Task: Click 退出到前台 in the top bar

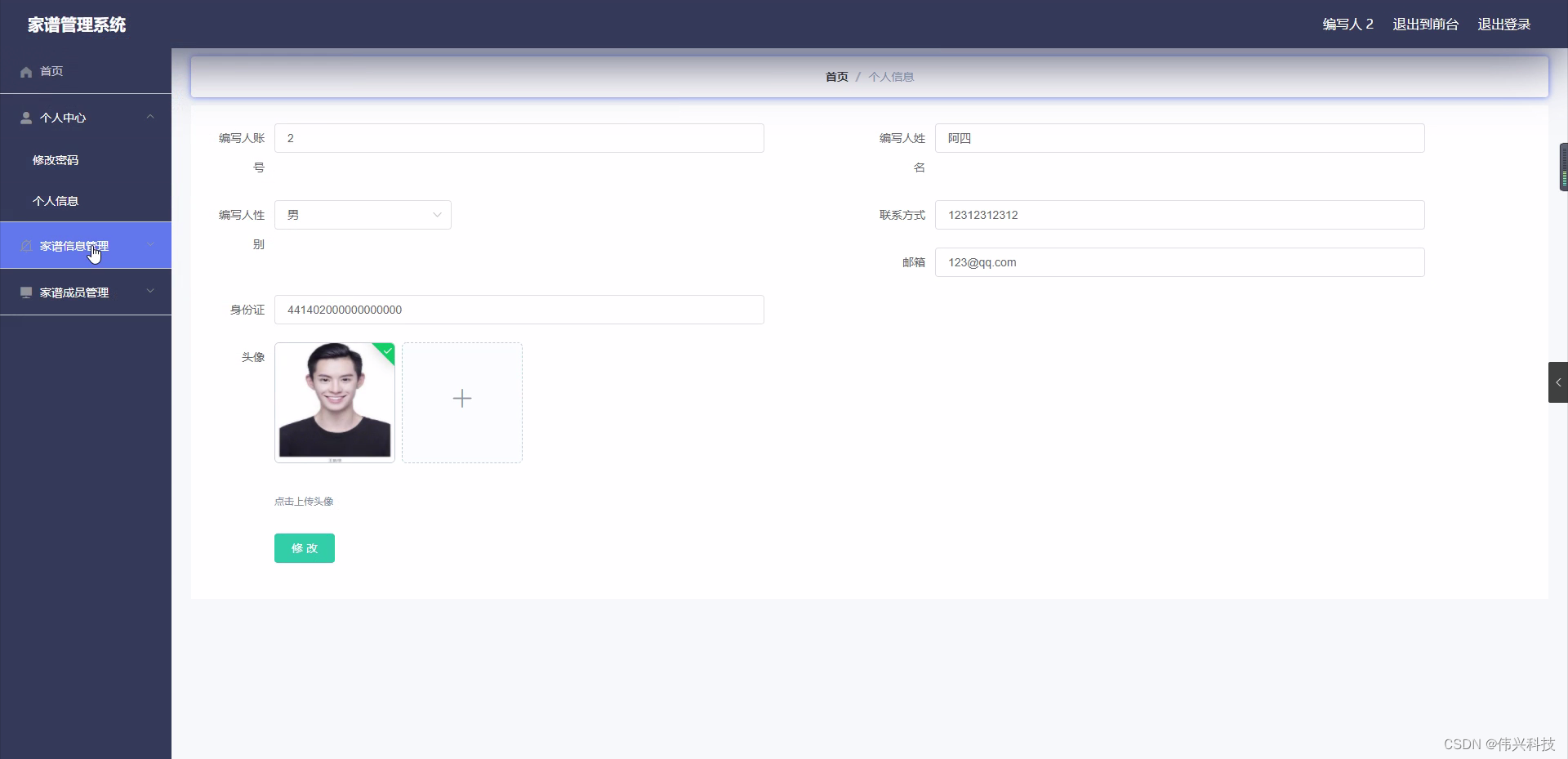Action: tap(1425, 24)
